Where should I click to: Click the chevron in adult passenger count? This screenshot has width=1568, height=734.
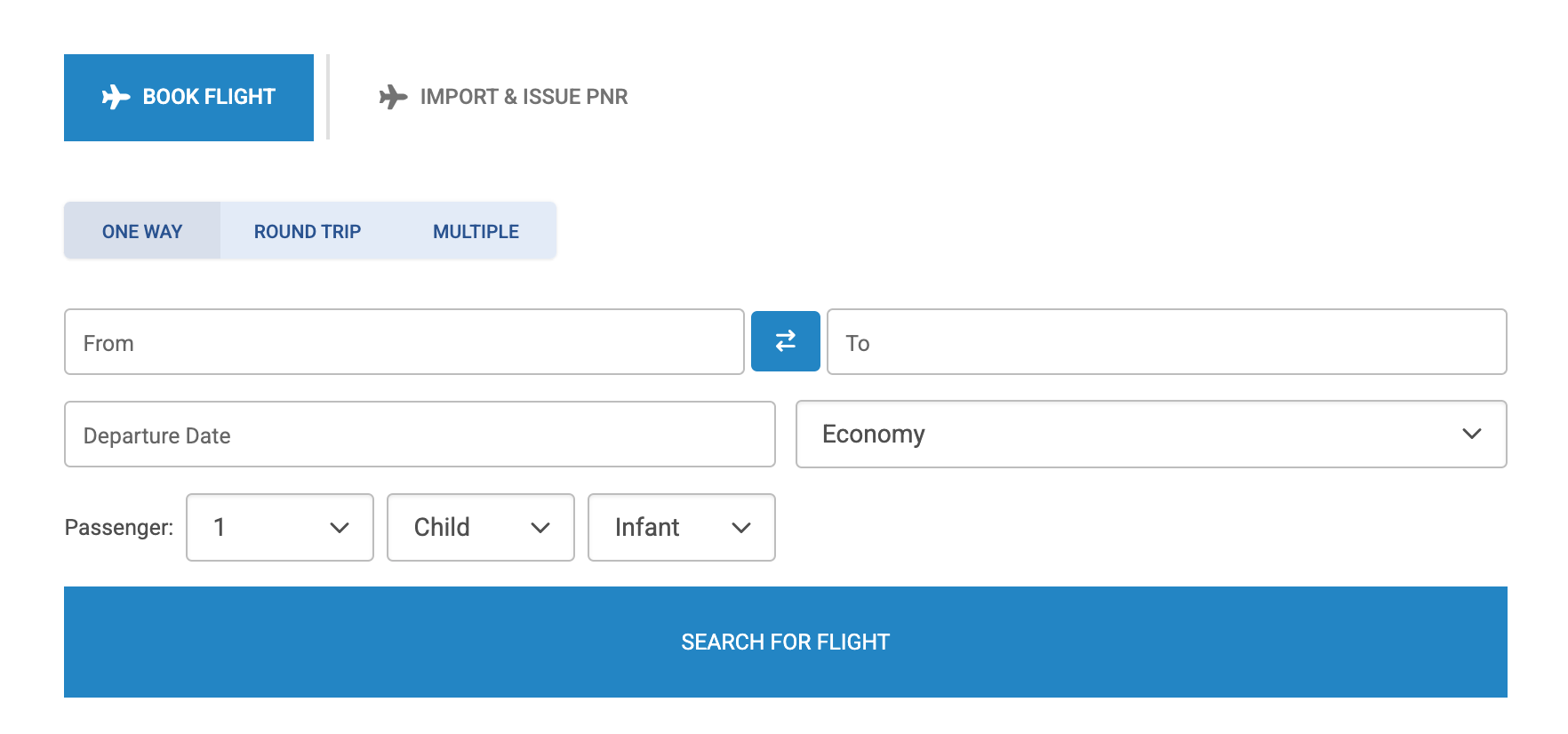(x=339, y=528)
